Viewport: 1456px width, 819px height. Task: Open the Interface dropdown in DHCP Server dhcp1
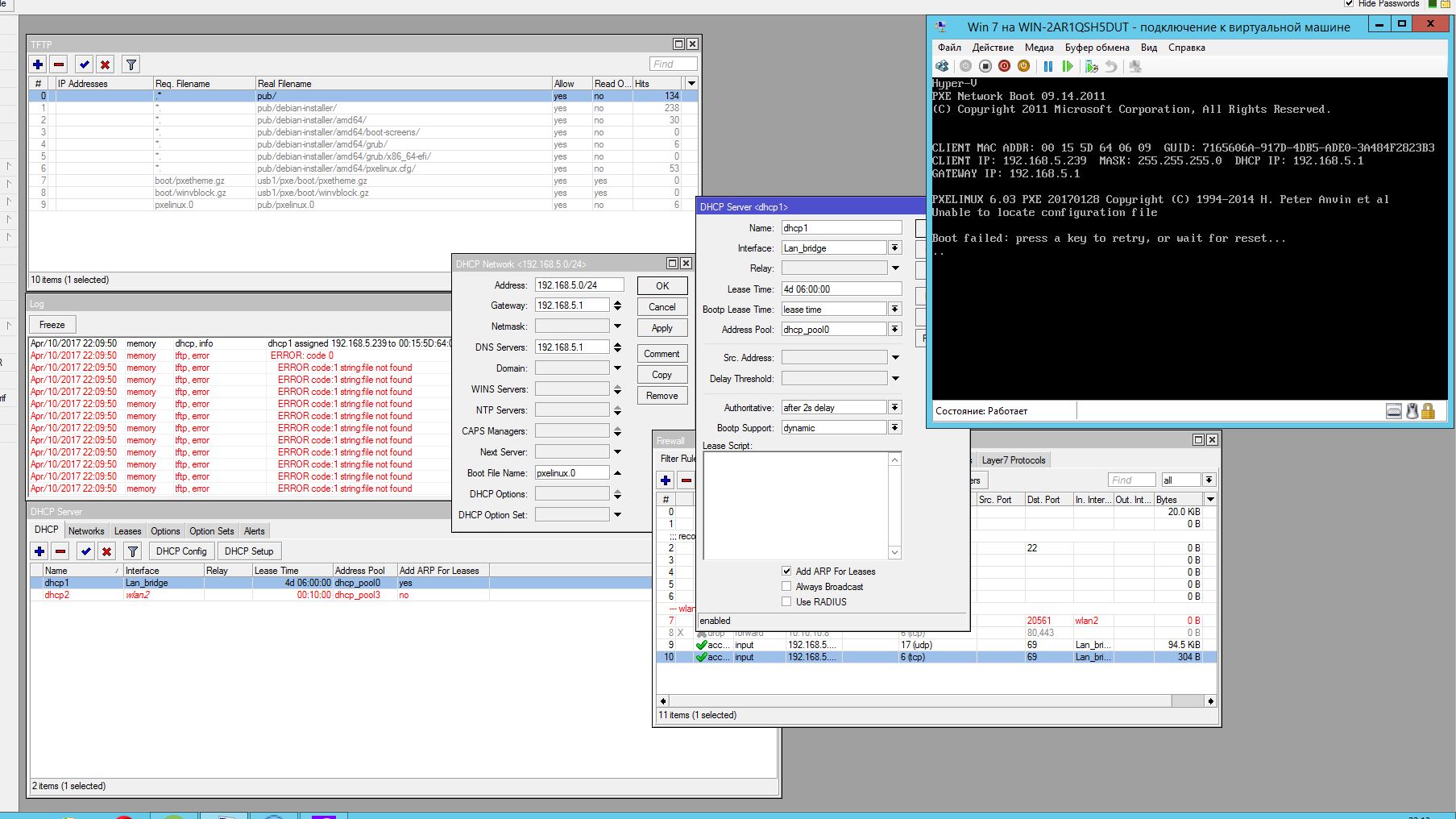coord(895,247)
